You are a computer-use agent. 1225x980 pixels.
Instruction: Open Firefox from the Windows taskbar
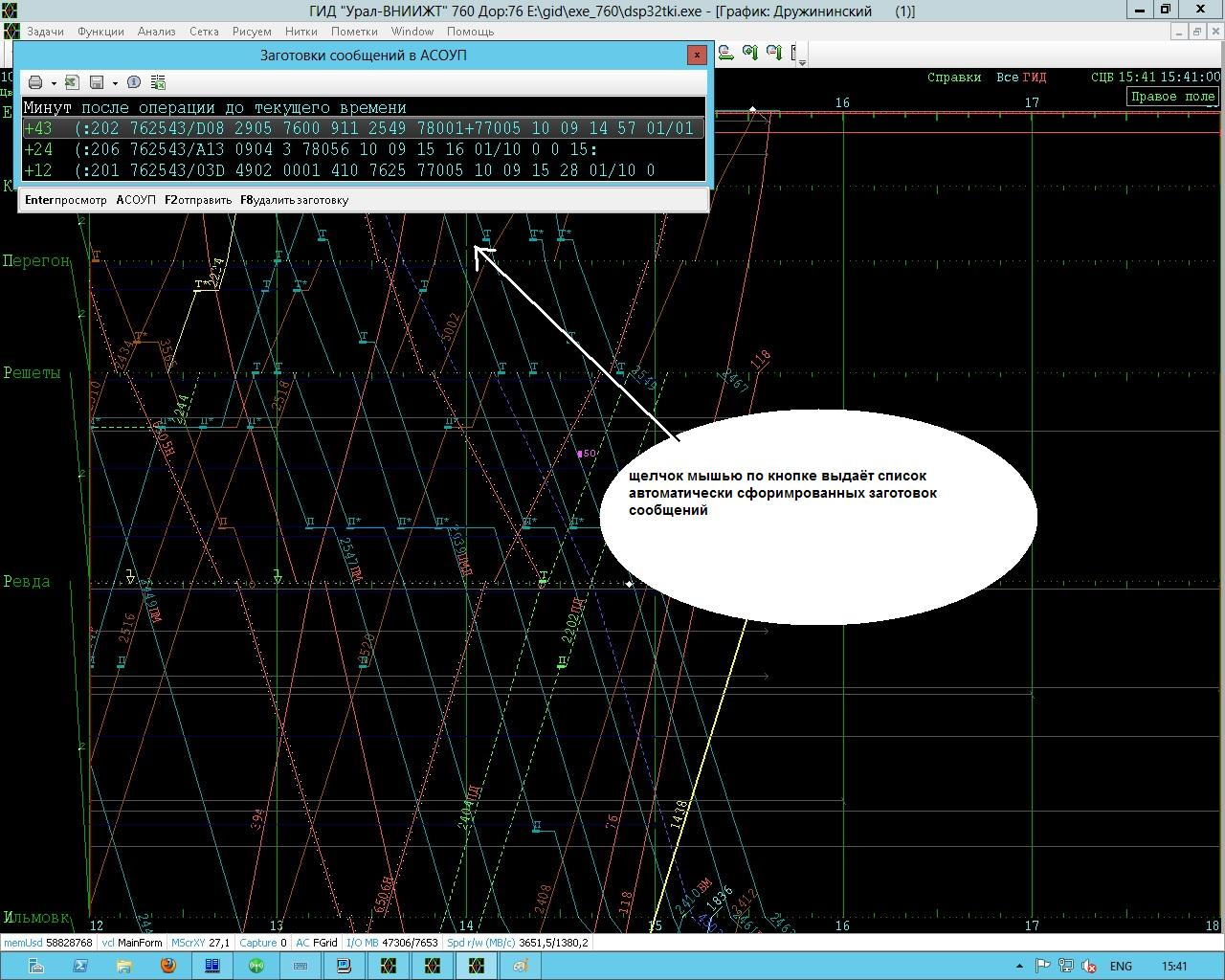167,966
